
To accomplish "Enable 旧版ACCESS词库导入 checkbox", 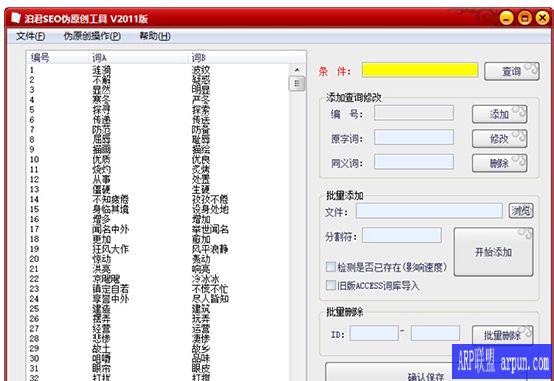I will [x=331, y=285].
